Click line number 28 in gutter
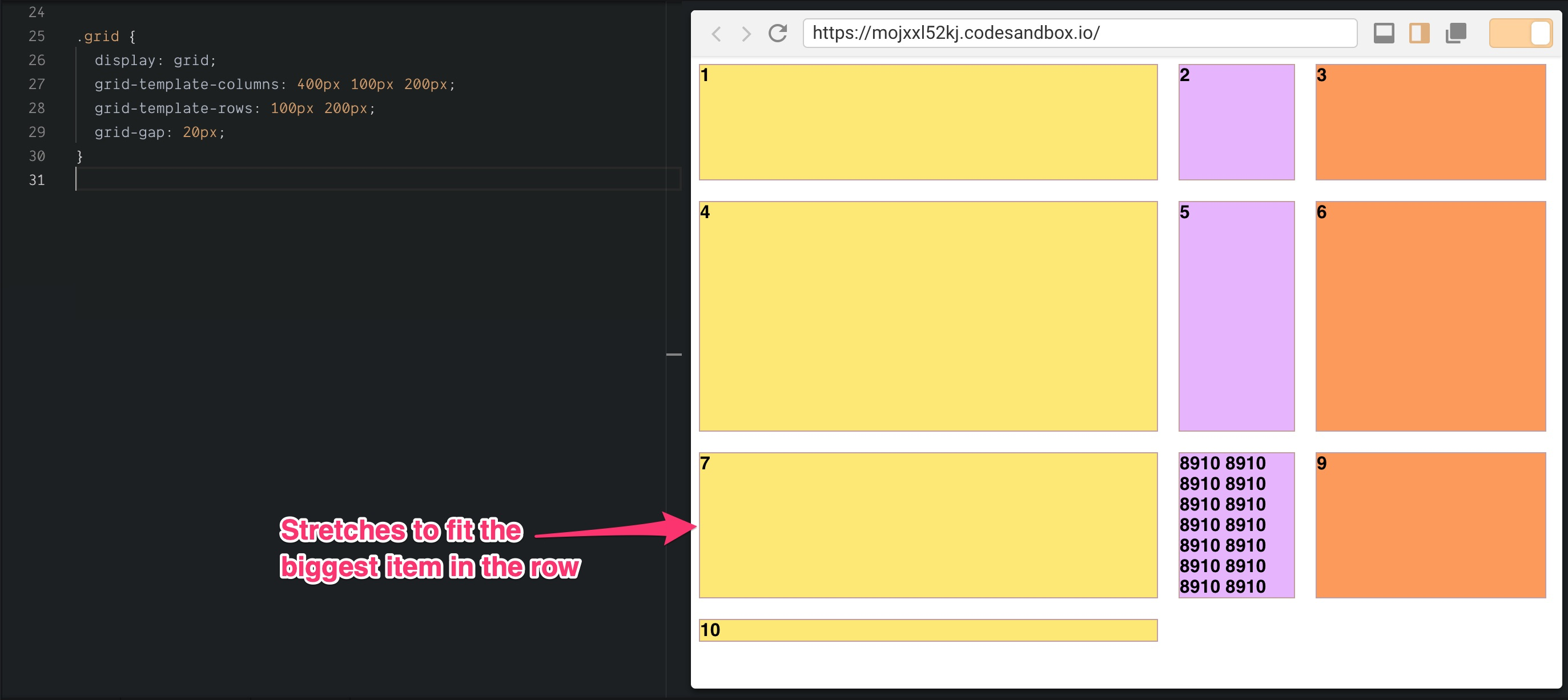1568x700 pixels. point(37,108)
